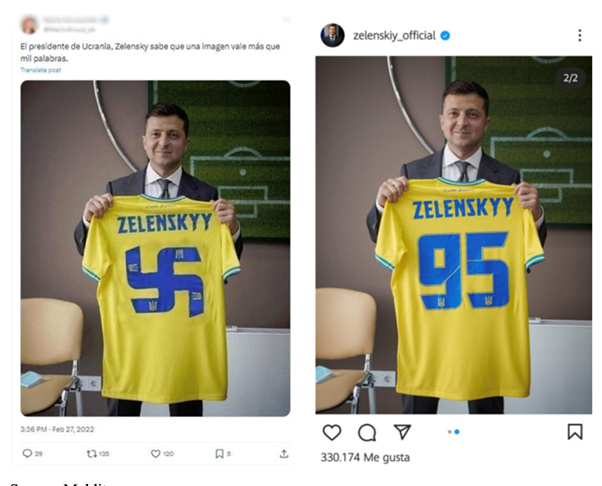Bookmark the tweet via bookmark icon
The image size is (602, 486).
[219, 454]
